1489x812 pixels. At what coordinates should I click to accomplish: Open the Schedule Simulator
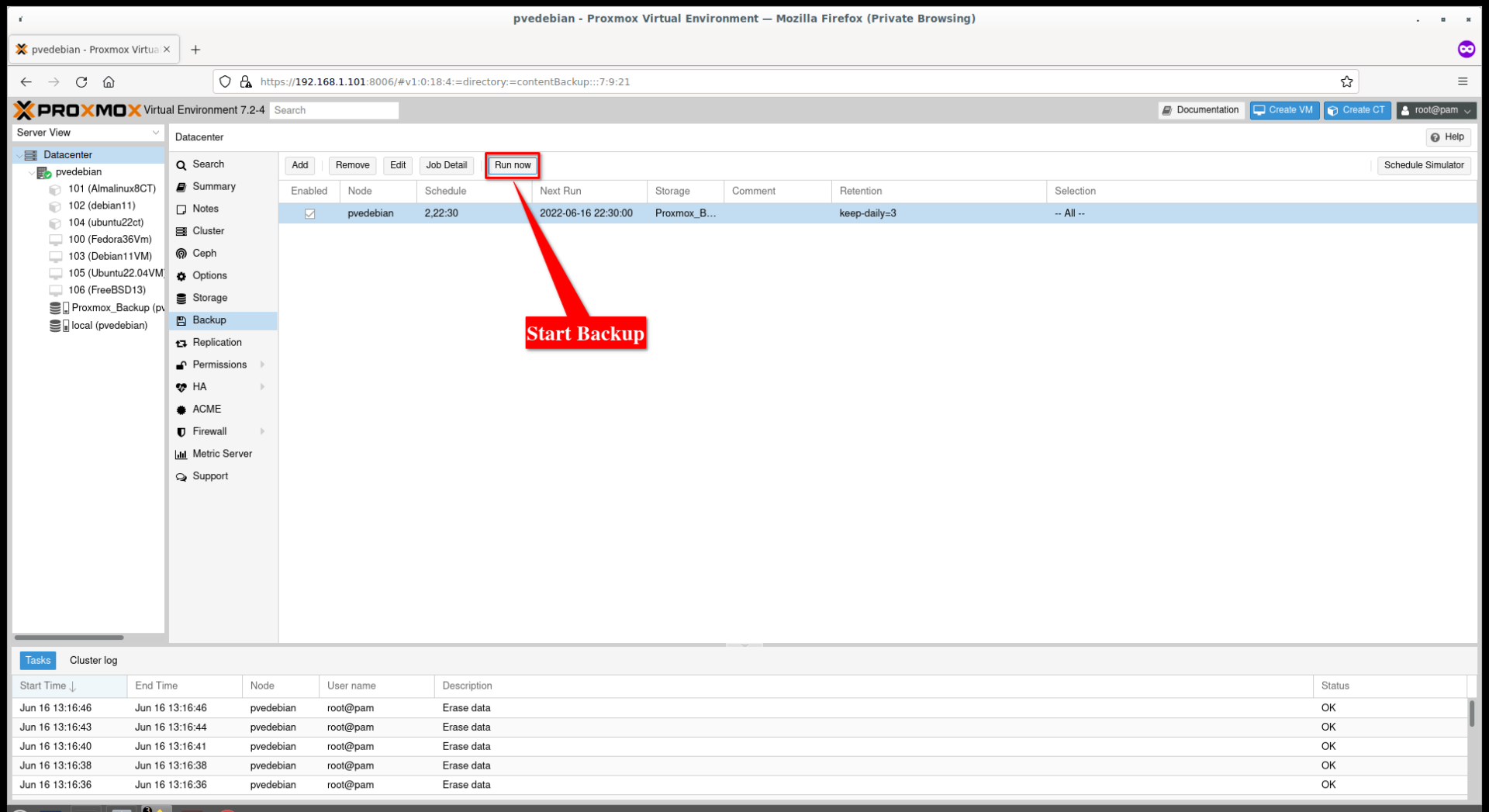(1424, 165)
